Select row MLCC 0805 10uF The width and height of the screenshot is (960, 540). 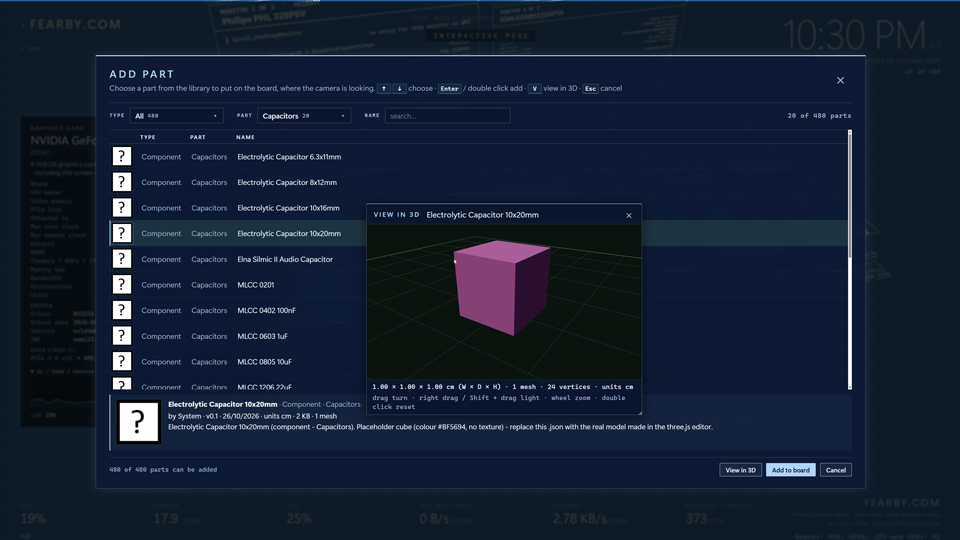(238, 362)
